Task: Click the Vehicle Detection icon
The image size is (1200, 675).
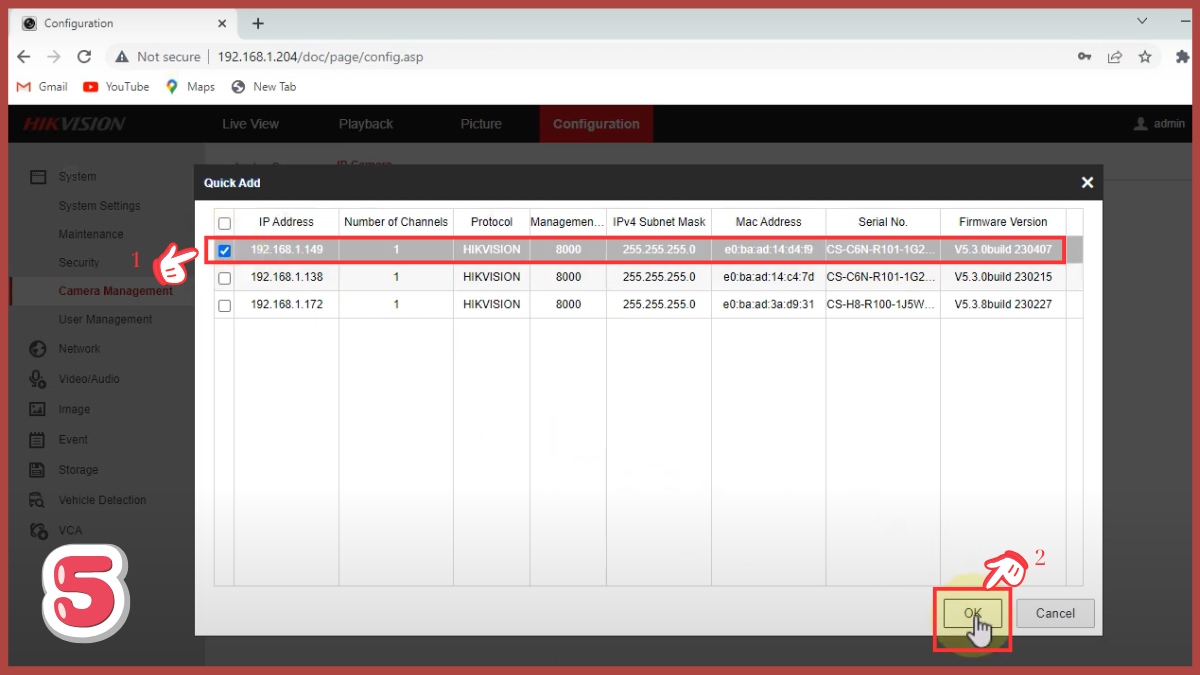Action: (x=38, y=500)
